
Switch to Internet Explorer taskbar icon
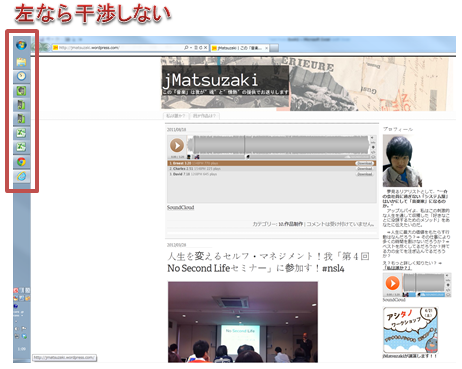21,176
